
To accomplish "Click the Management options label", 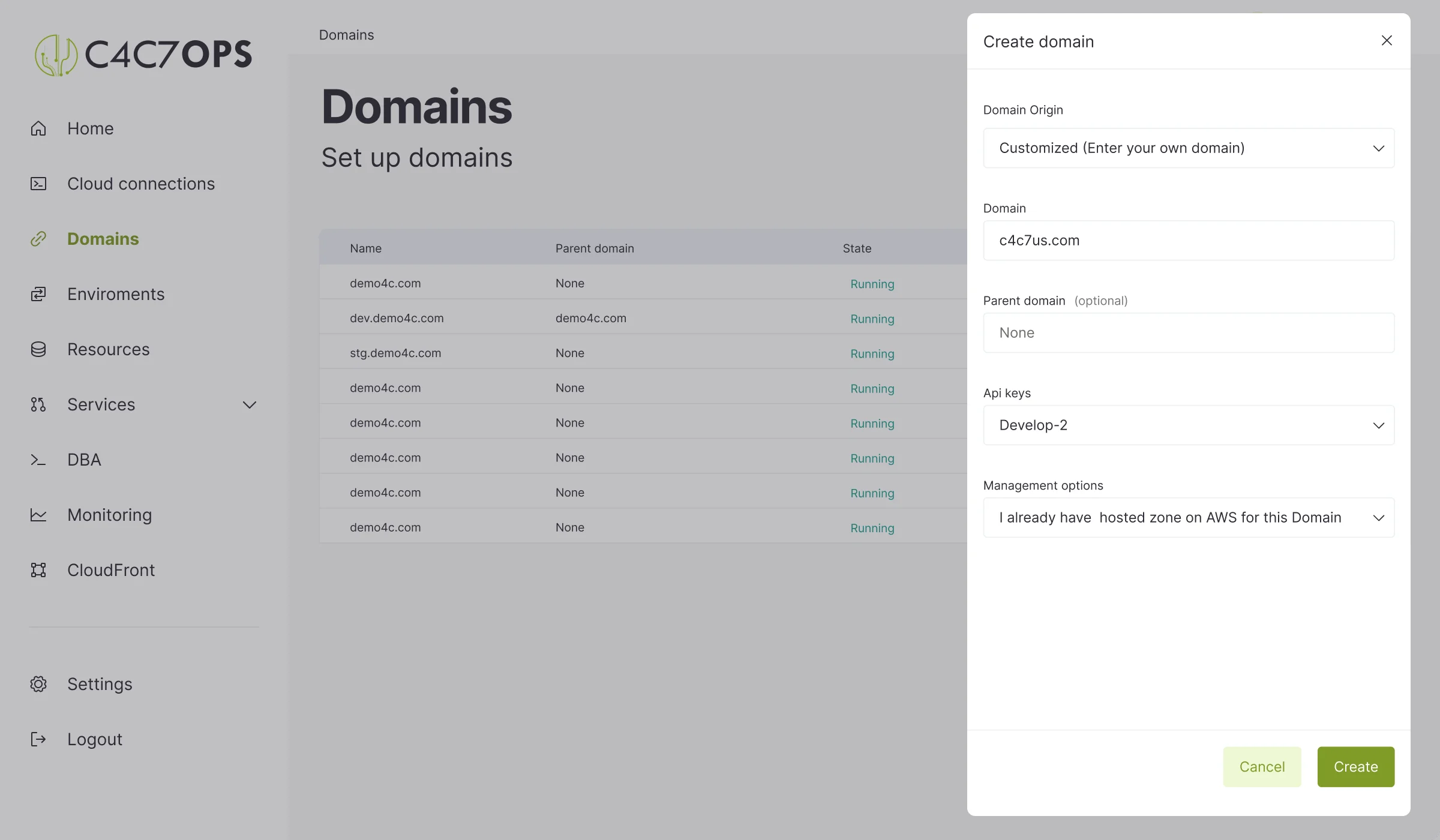I will (x=1043, y=485).
